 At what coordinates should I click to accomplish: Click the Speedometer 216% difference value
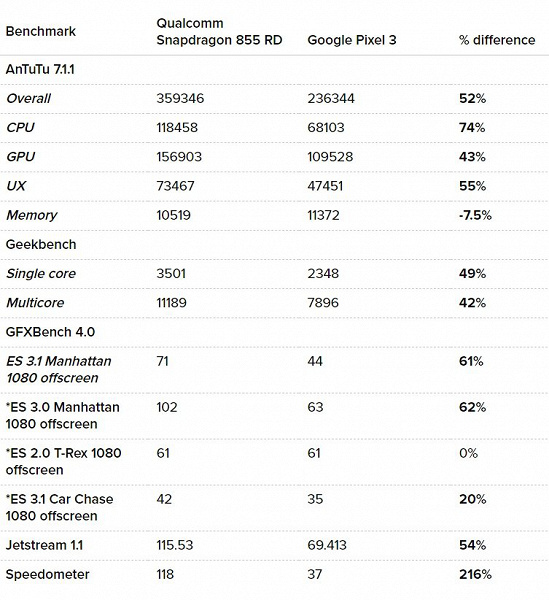point(475,574)
